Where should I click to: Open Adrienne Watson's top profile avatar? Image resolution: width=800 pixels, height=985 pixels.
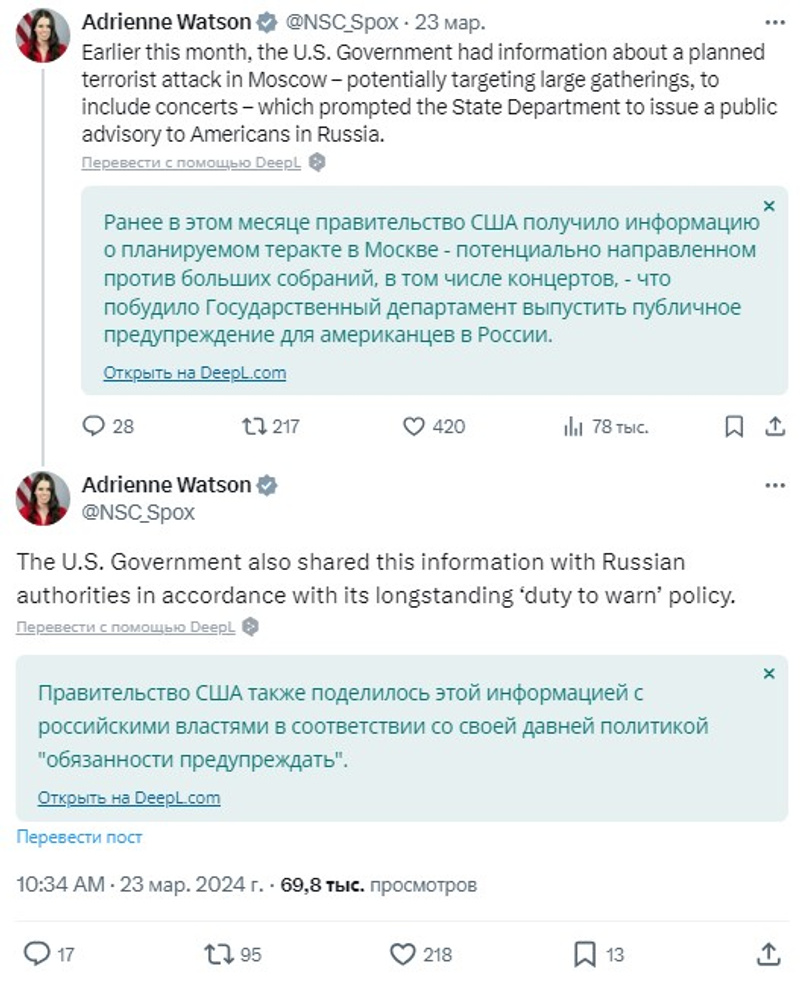42,35
